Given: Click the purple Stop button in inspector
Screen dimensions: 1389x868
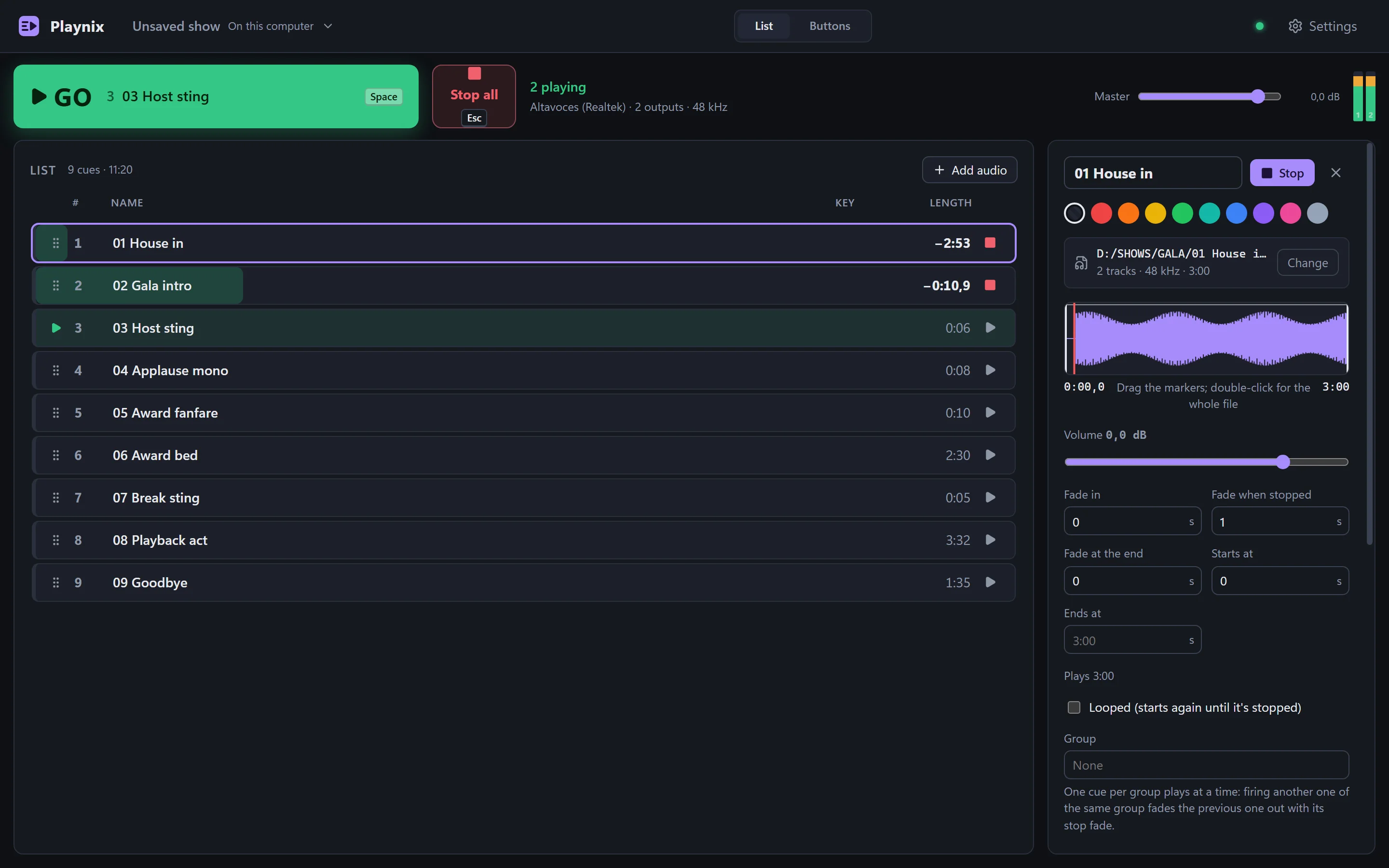Looking at the screenshot, I should pos(1281,173).
